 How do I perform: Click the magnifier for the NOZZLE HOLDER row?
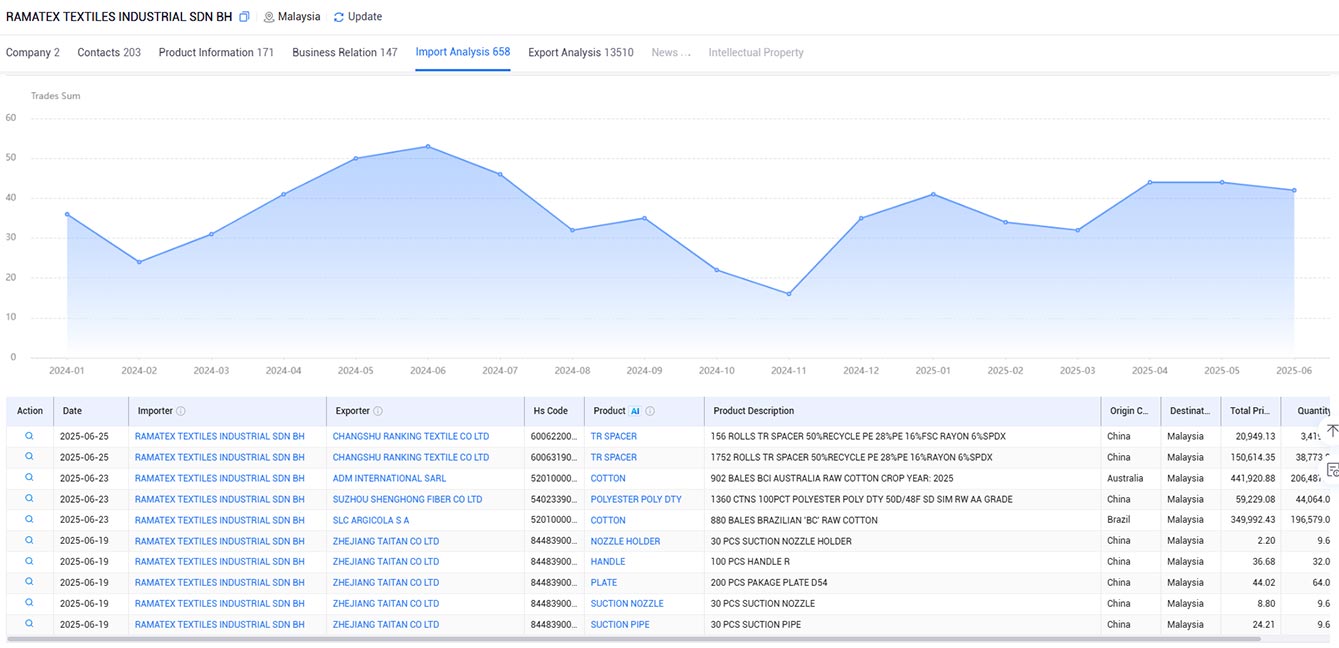point(30,541)
